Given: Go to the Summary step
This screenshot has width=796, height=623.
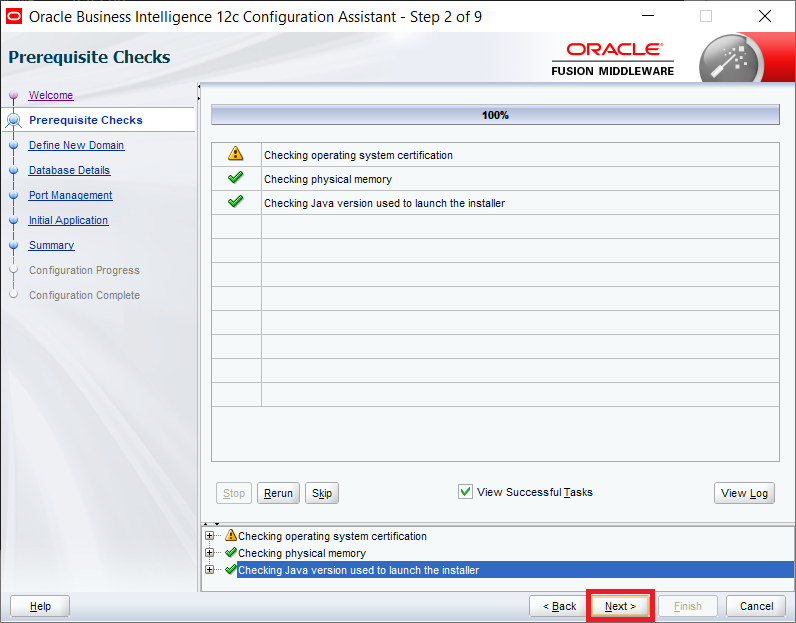Looking at the screenshot, I should (51, 245).
